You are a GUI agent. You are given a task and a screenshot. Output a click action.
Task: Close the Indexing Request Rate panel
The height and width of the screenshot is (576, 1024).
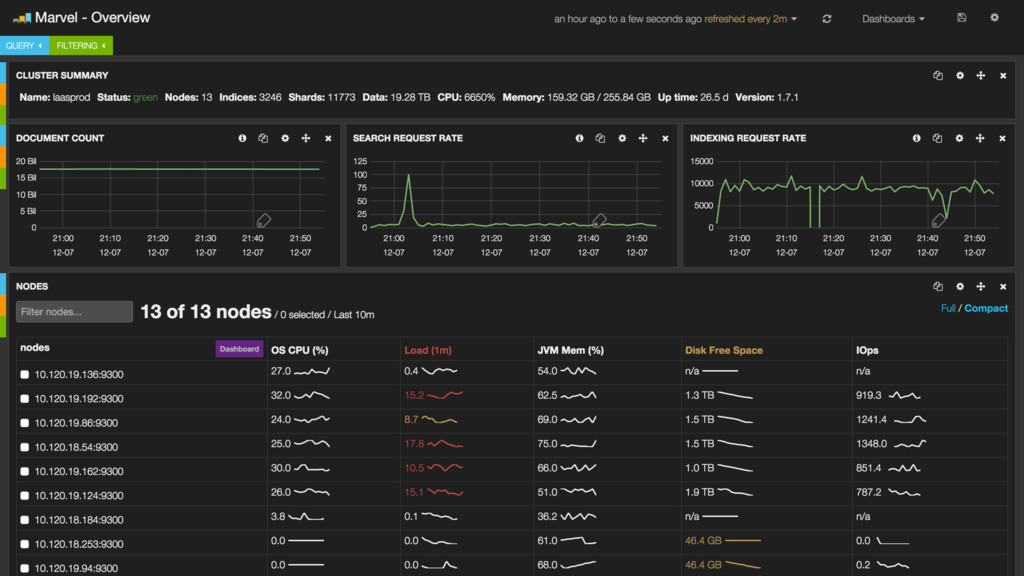pos(1002,138)
